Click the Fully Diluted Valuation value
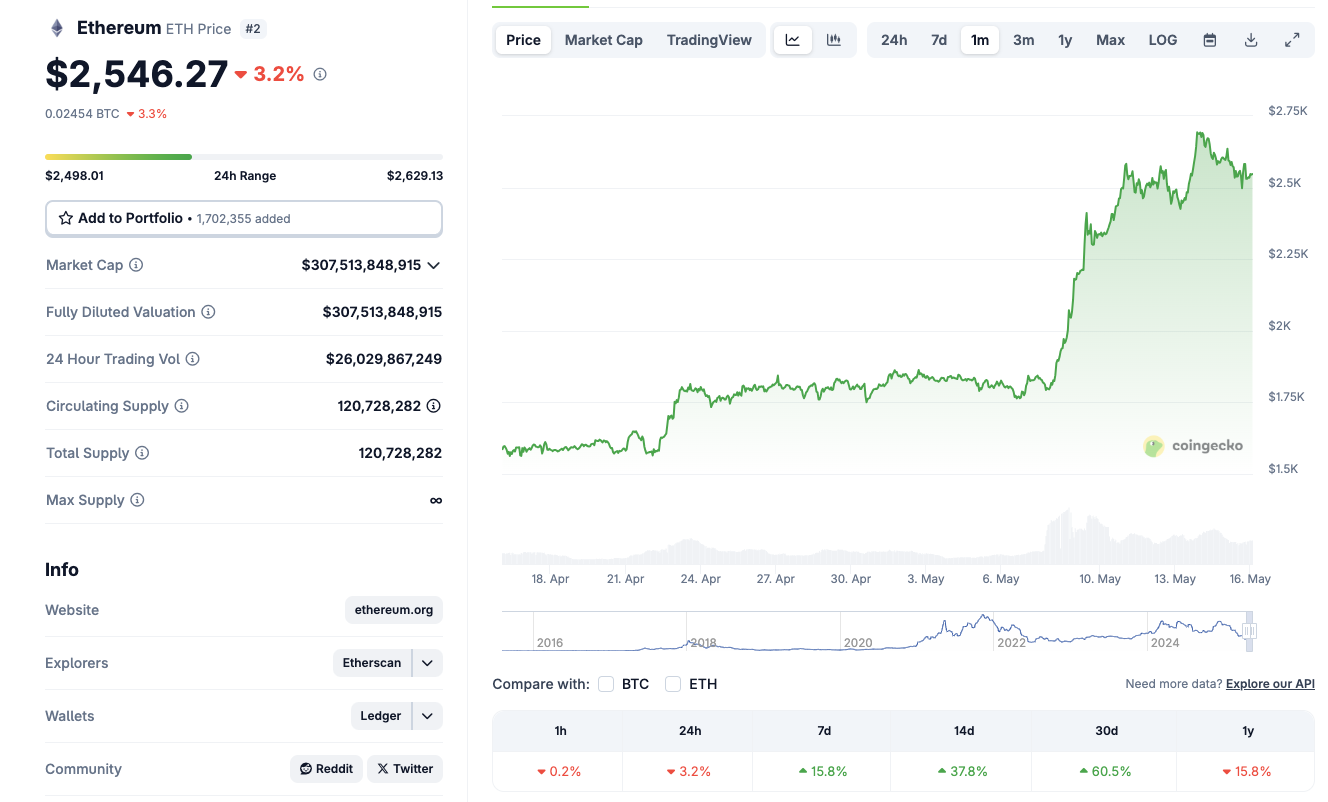 pos(382,312)
